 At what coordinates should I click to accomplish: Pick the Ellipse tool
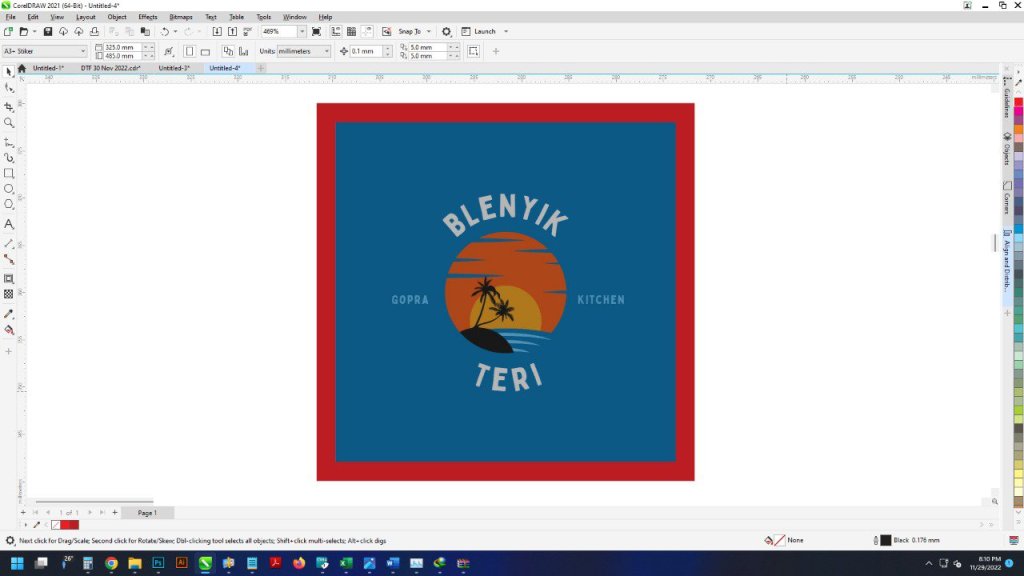pos(9,189)
